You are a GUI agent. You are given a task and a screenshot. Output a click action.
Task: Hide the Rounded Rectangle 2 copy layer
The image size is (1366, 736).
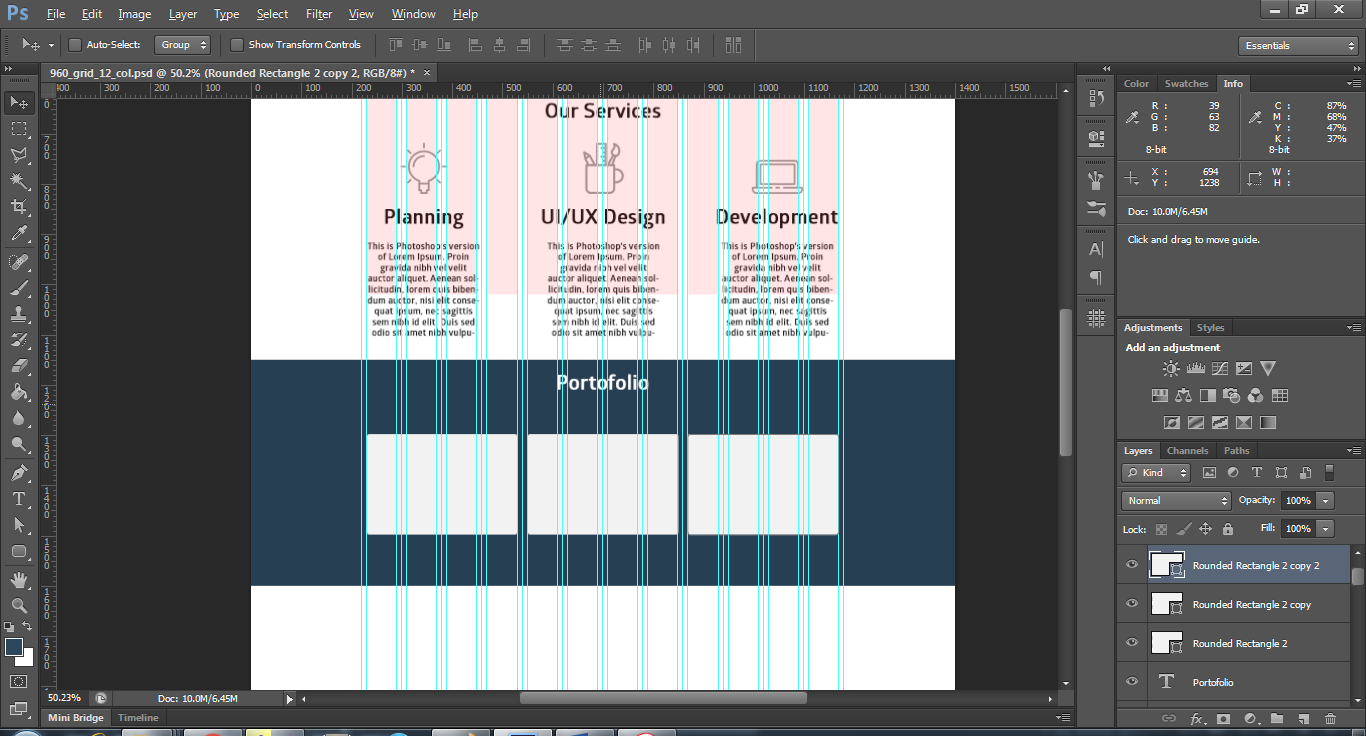tap(1131, 603)
